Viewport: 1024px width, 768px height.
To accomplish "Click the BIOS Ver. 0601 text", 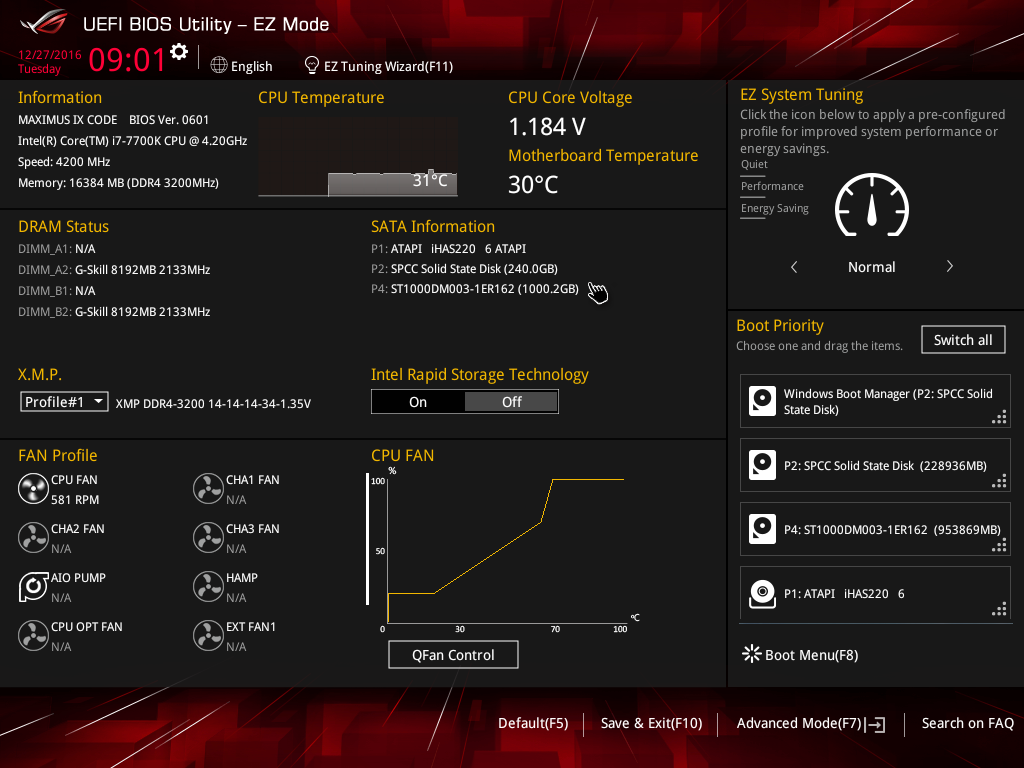I will click(x=168, y=120).
